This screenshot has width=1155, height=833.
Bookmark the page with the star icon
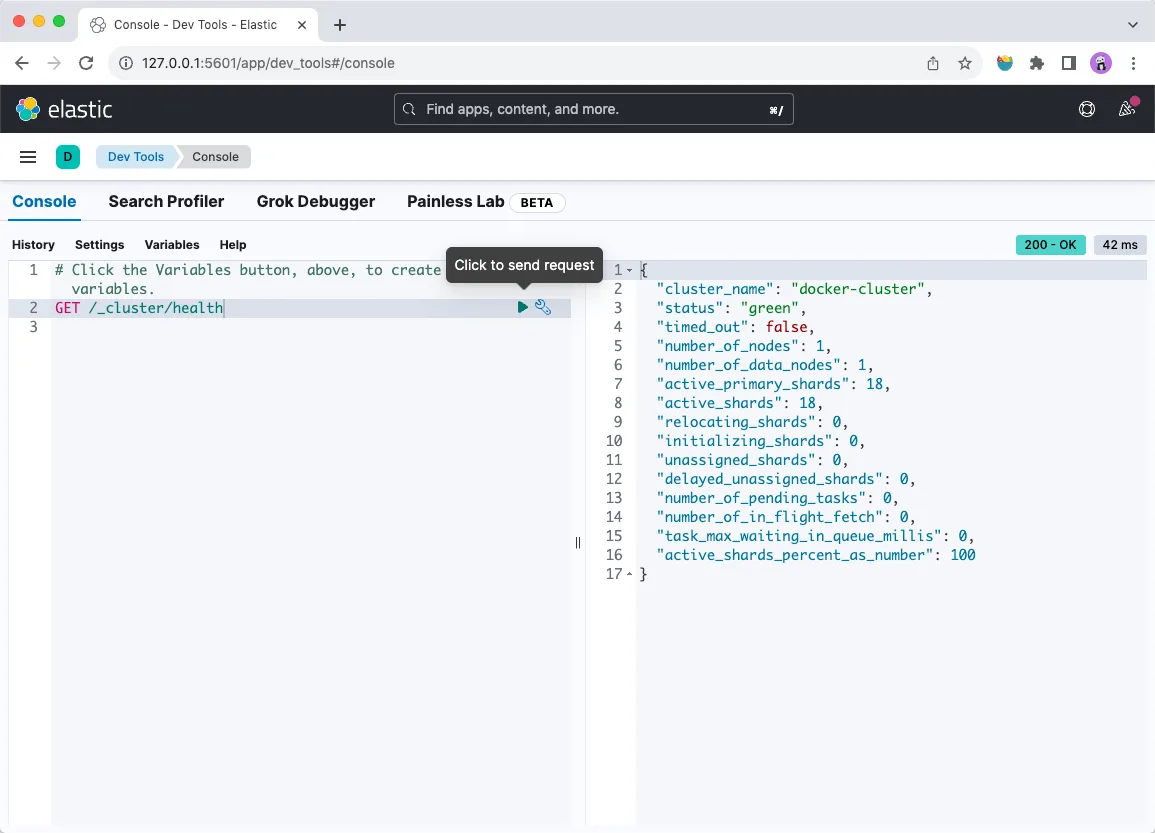click(x=965, y=62)
